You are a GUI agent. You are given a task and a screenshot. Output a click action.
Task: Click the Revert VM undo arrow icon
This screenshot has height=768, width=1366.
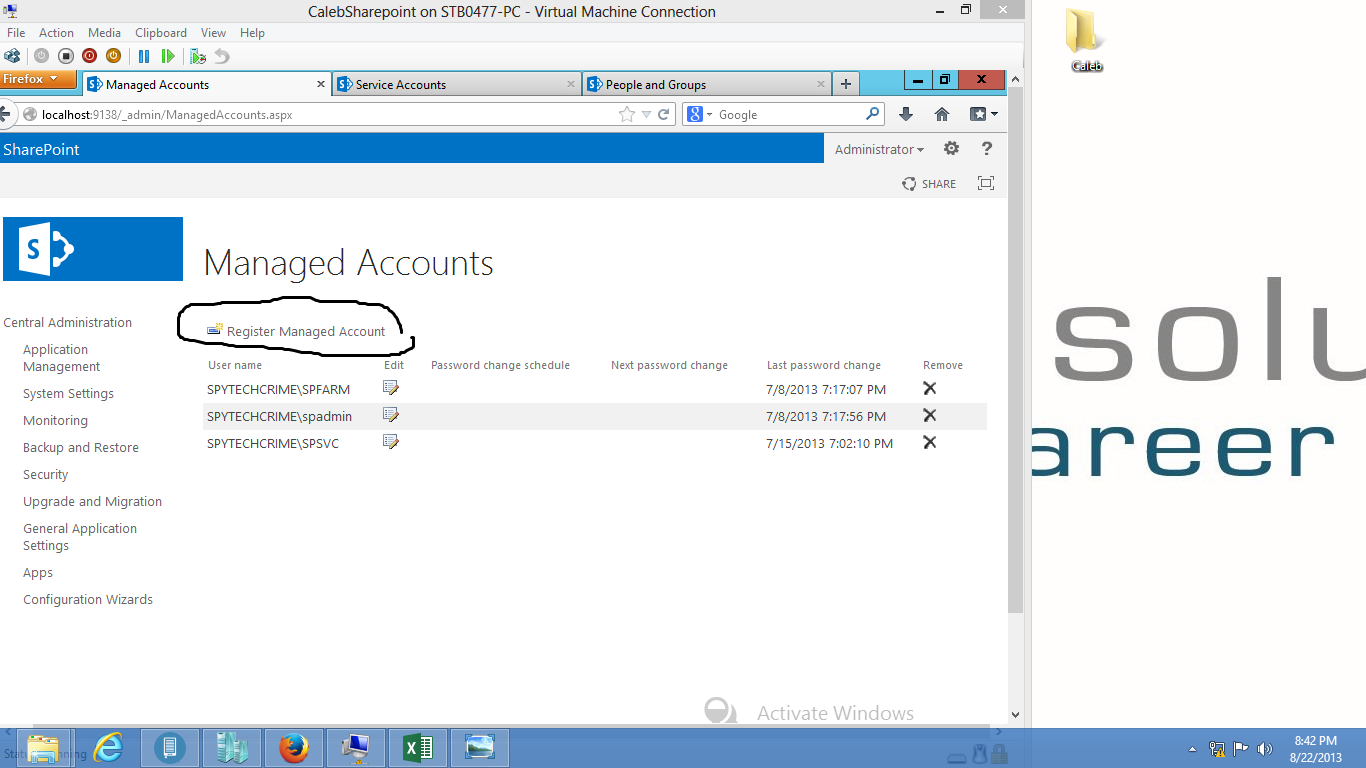(222, 56)
